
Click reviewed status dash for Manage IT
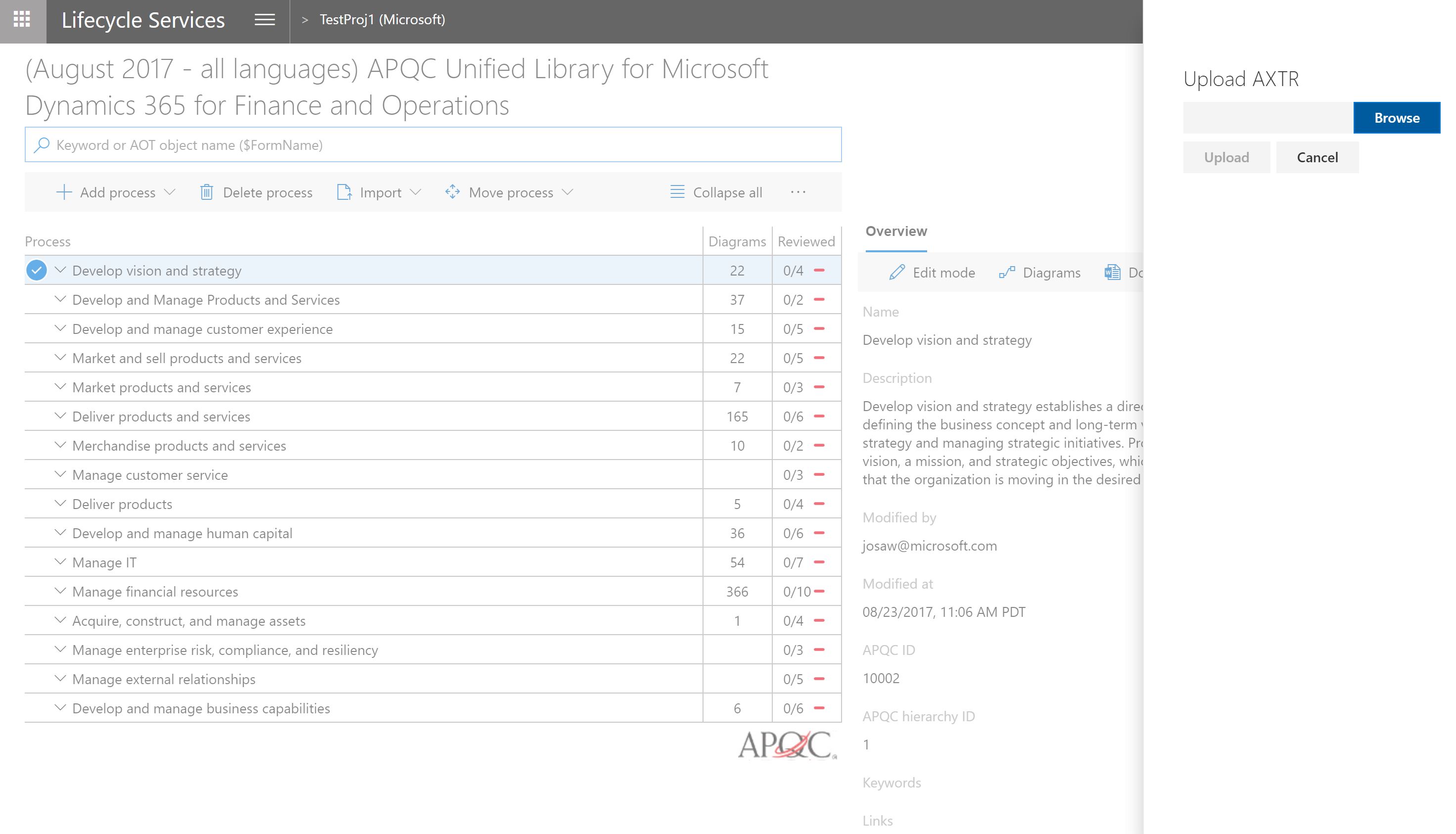click(x=819, y=562)
